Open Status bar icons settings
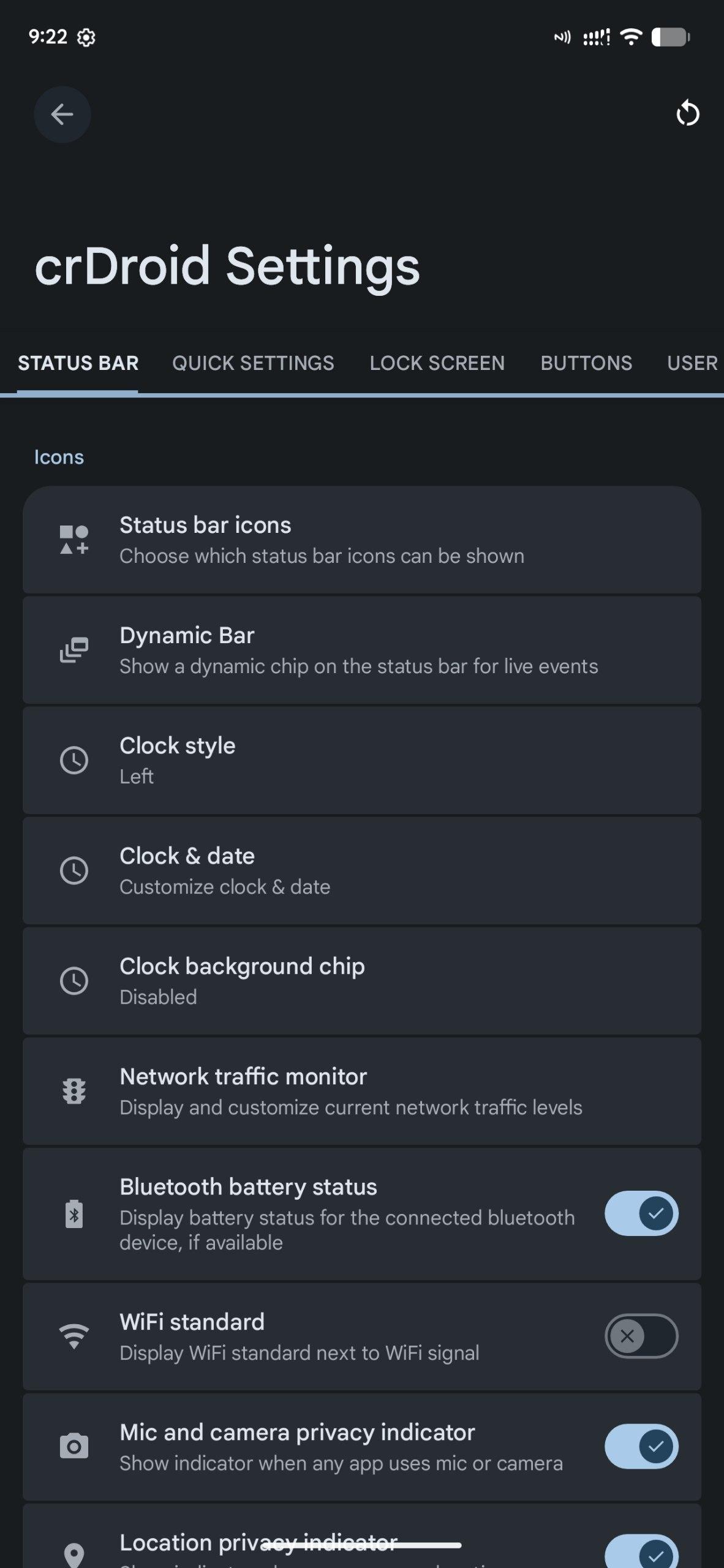 361,540
